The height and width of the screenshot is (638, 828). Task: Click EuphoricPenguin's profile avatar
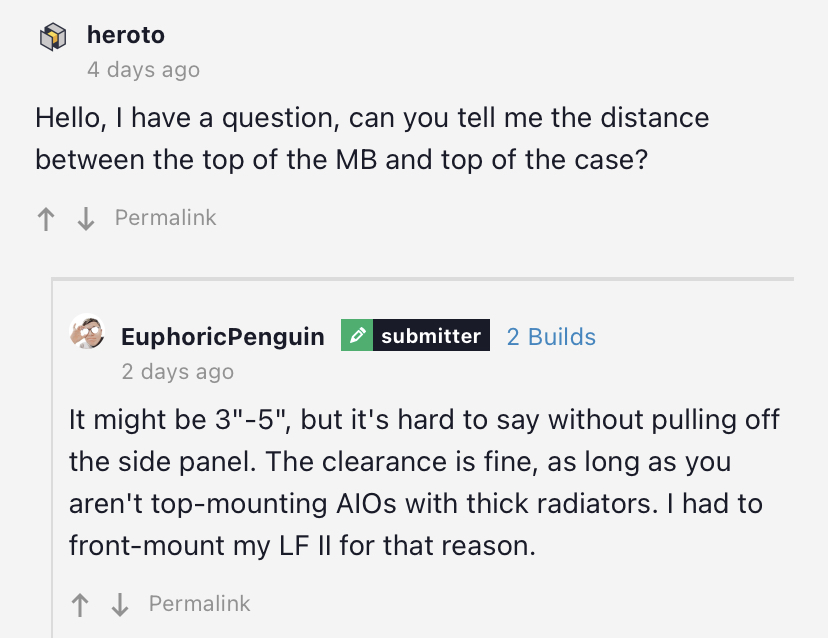[x=87, y=333]
